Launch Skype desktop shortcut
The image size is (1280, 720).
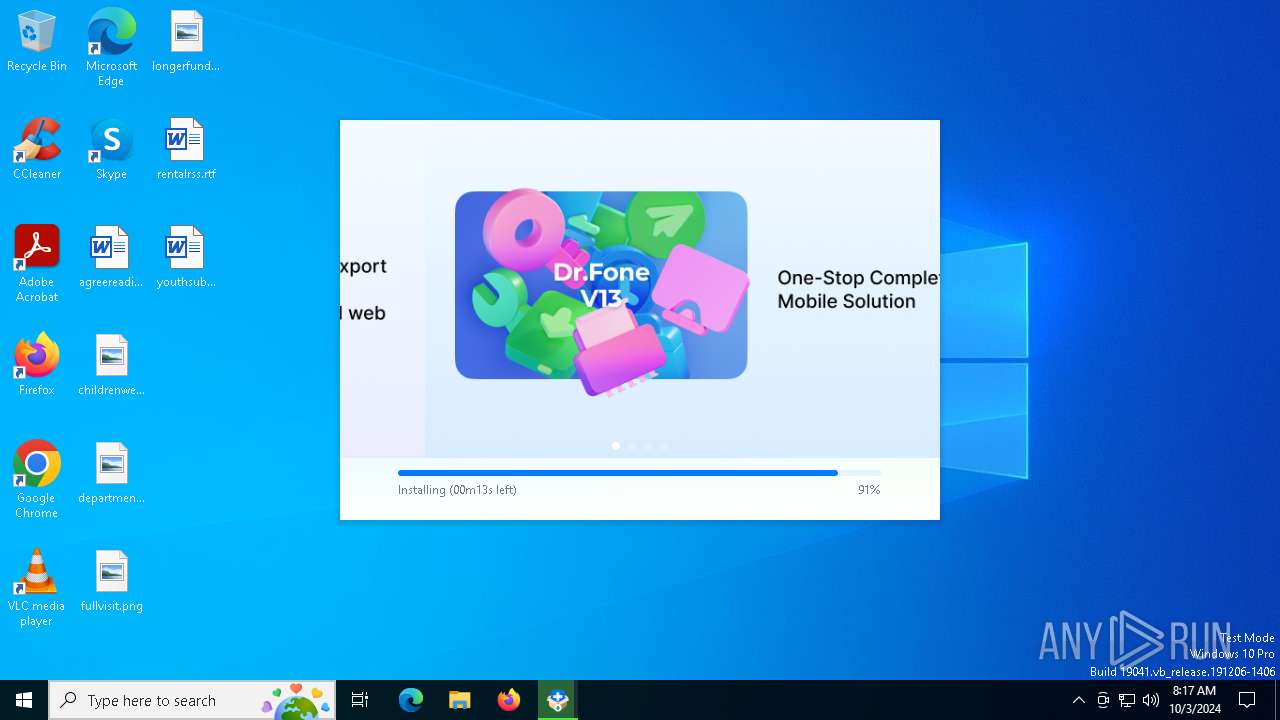click(x=111, y=150)
